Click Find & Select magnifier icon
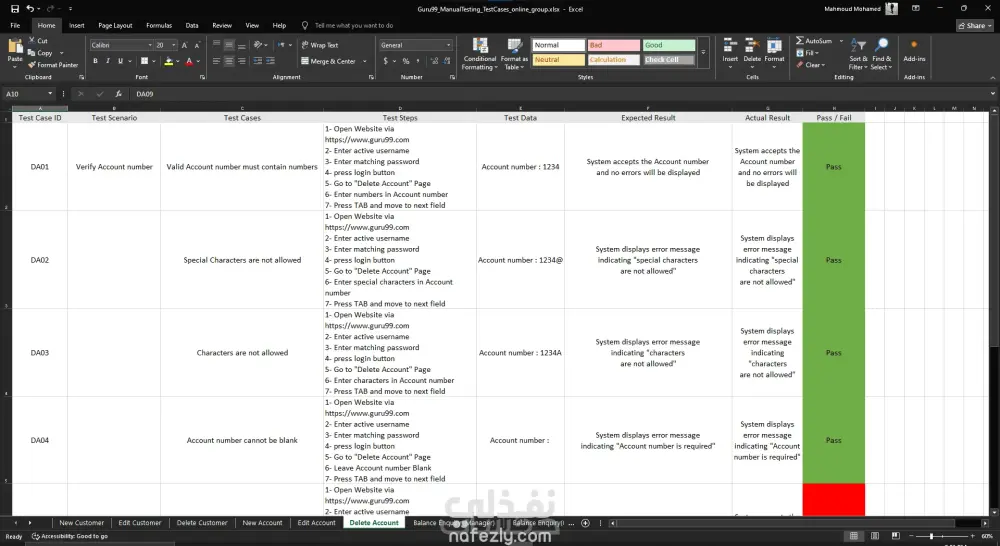The height and width of the screenshot is (546, 1000). point(881,45)
